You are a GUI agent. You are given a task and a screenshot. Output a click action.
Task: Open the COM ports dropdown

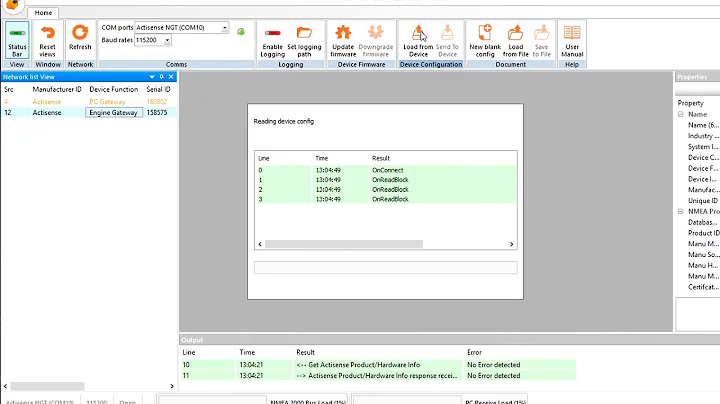225,28
